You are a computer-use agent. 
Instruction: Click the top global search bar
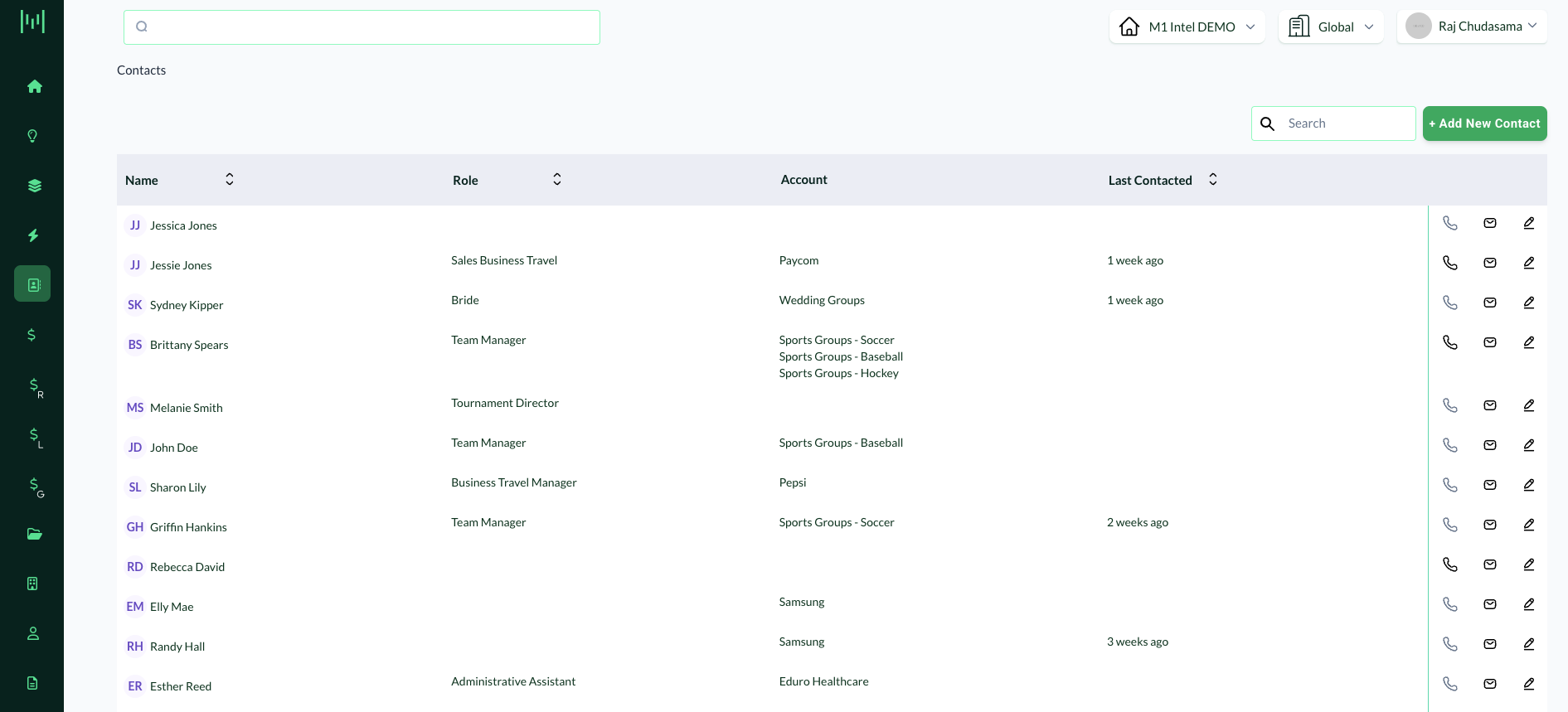[x=362, y=27]
